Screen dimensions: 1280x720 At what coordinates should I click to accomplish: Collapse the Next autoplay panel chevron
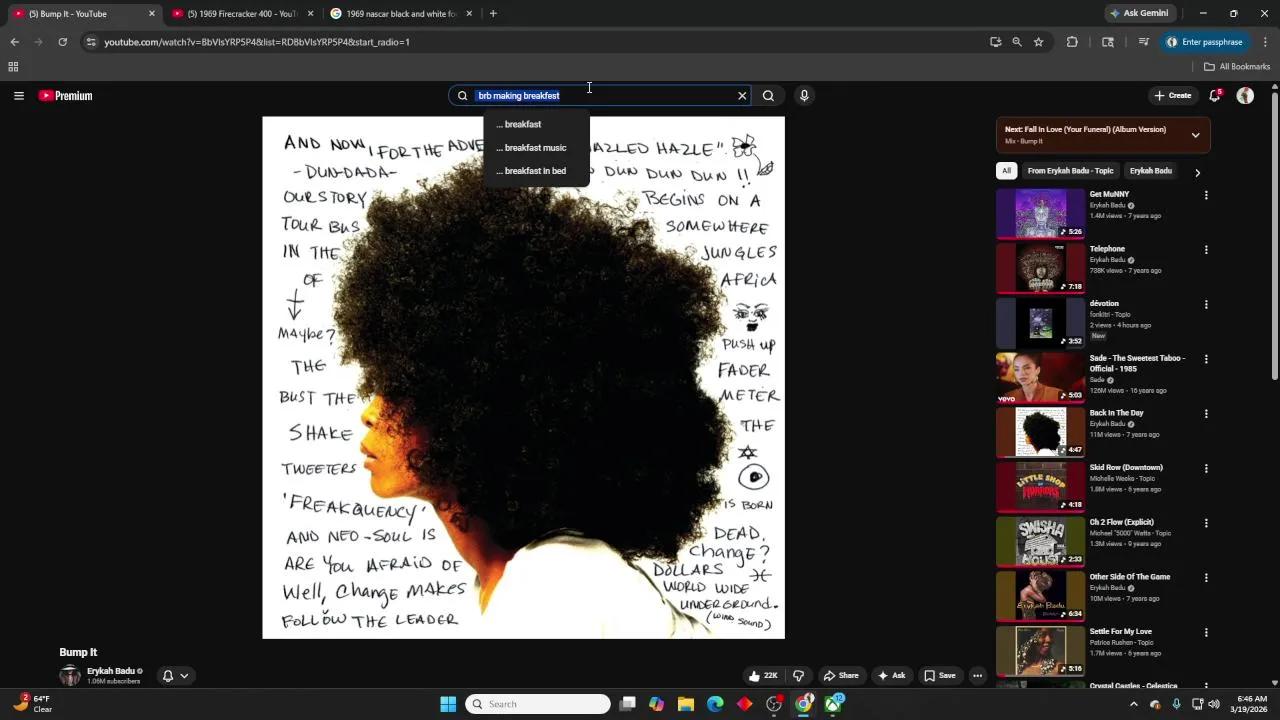(x=1195, y=134)
